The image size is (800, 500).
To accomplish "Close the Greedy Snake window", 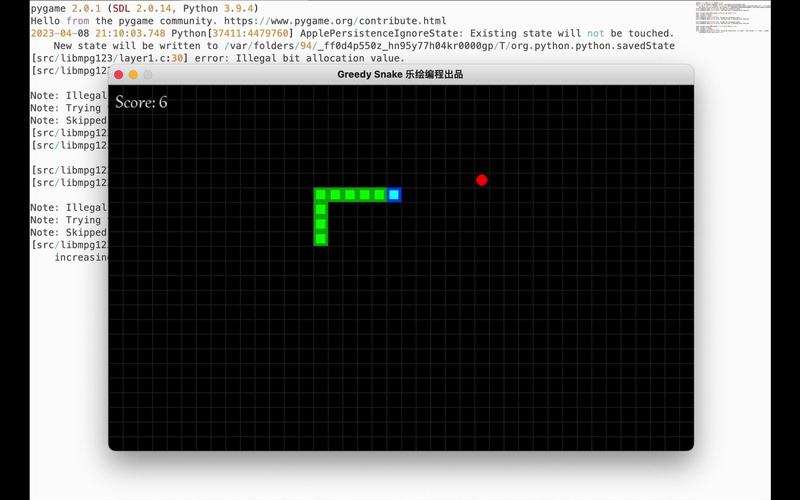I will (118, 75).
